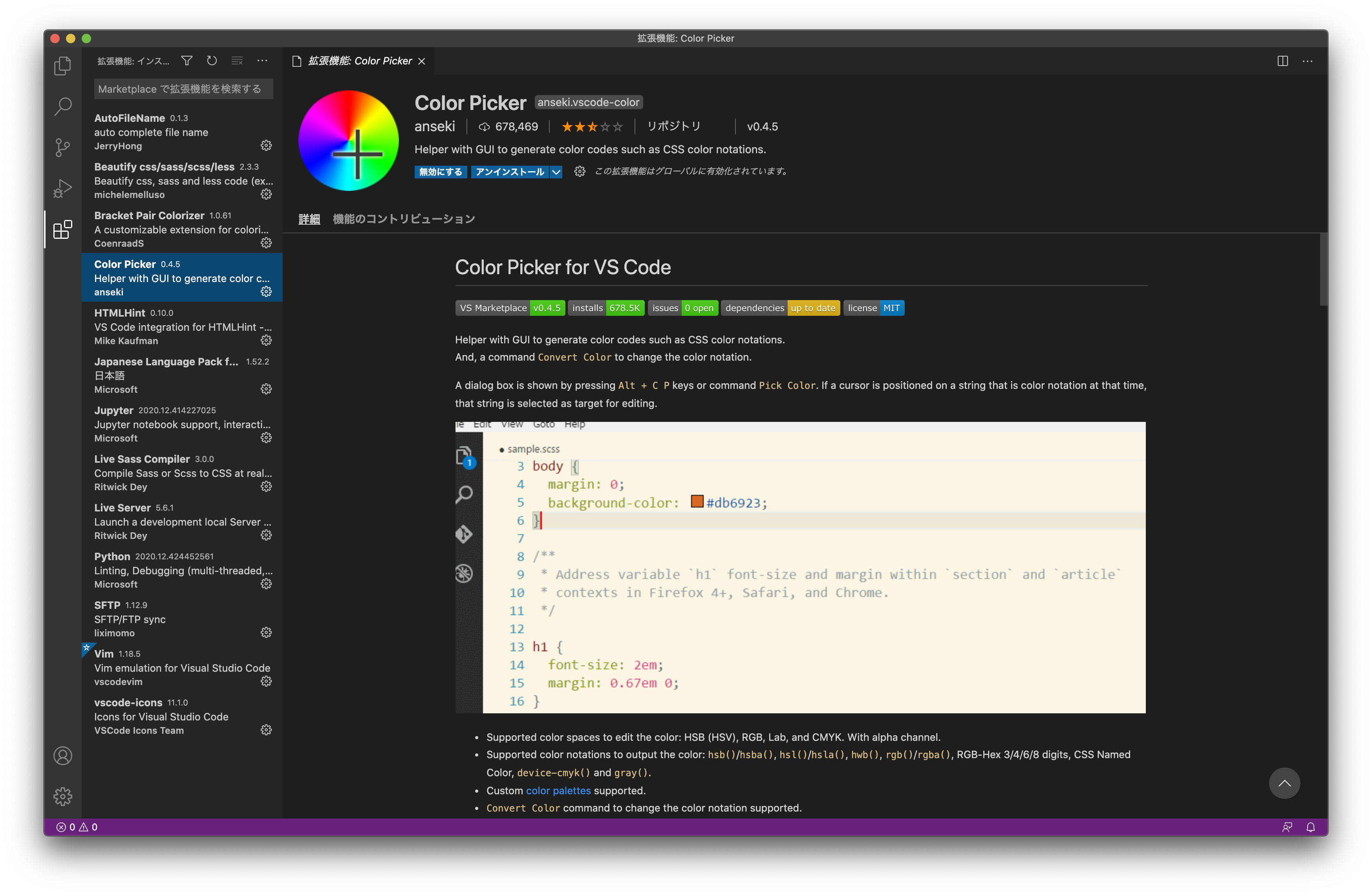Click the details pane vertical scrollbar
Viewport: 1372px width, 894px height.
[1323, 269]
